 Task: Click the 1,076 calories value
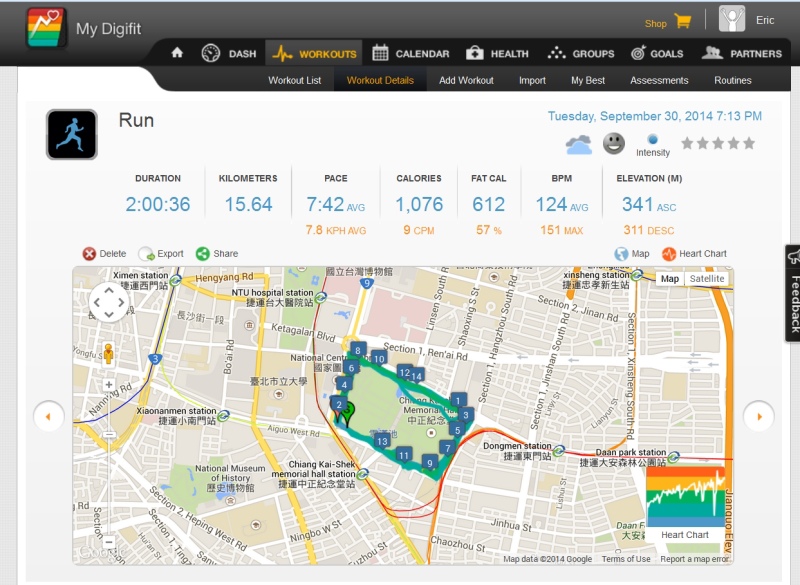(x=419, y=205)
